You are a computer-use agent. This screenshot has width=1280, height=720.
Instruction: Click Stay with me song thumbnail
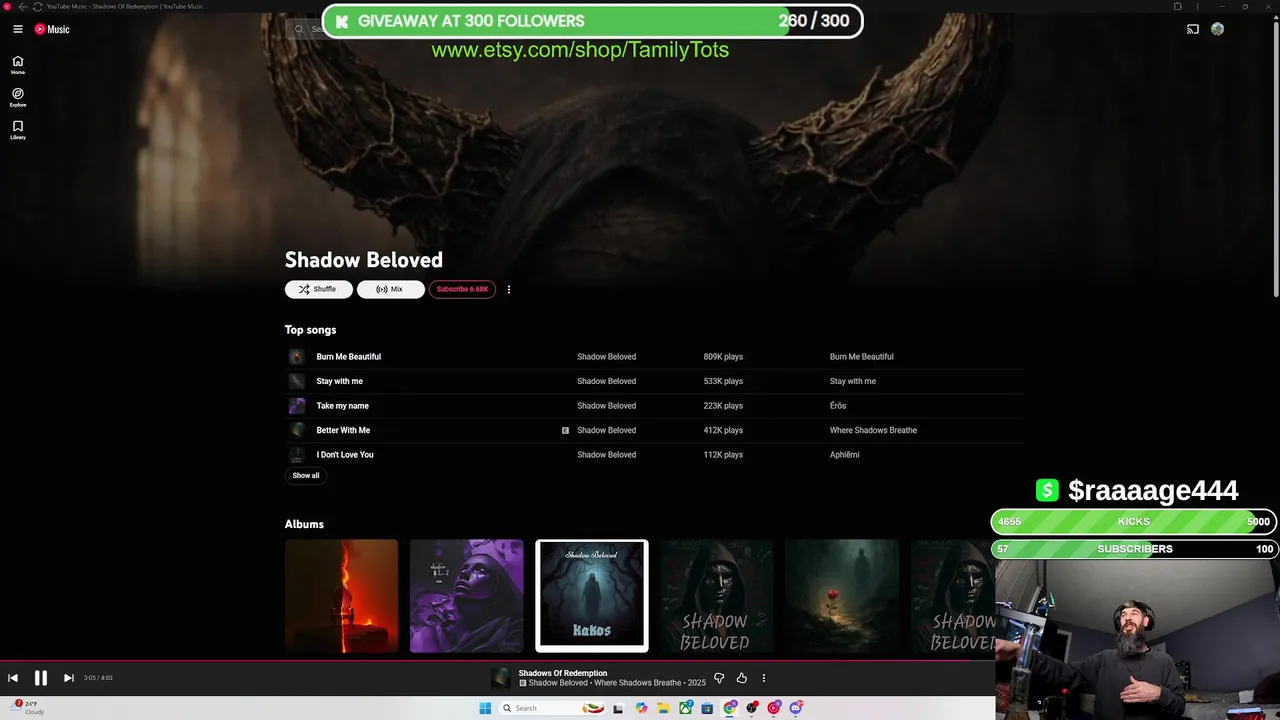[x=297, y=381]
